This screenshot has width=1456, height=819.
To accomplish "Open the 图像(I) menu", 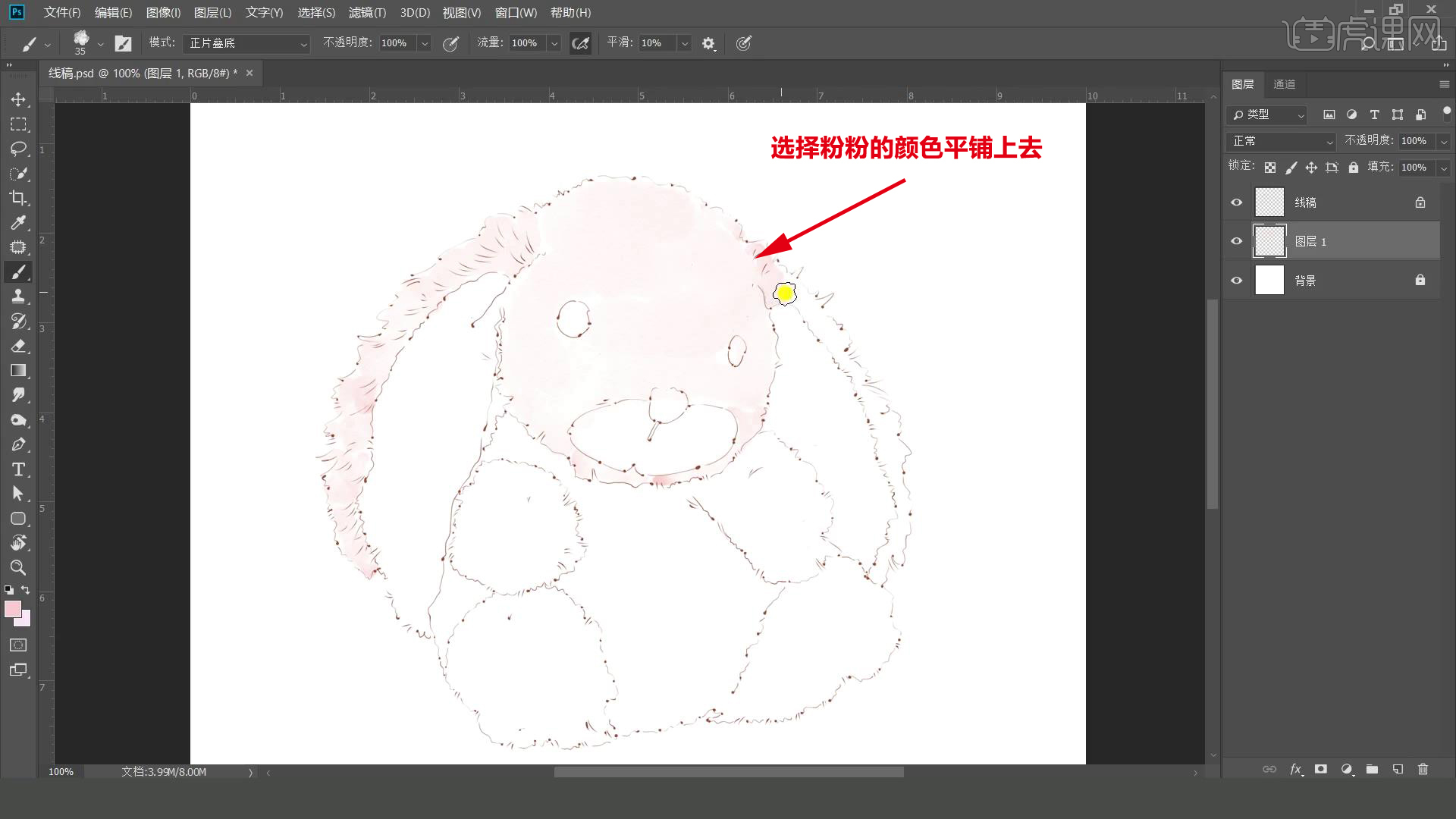I will click(164, 13).
